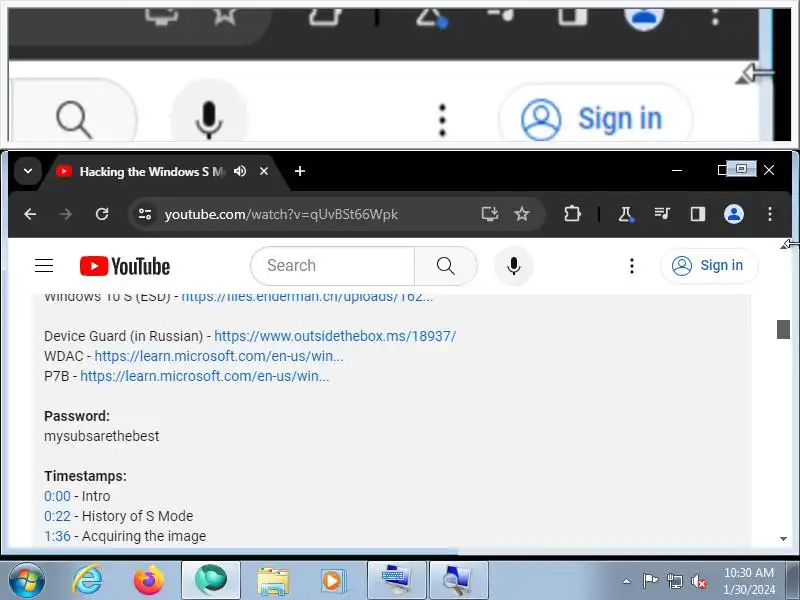Click the Show desktop strip at taskbar end
The width and height of the screenshot is (800, 600).
(793, 581)
